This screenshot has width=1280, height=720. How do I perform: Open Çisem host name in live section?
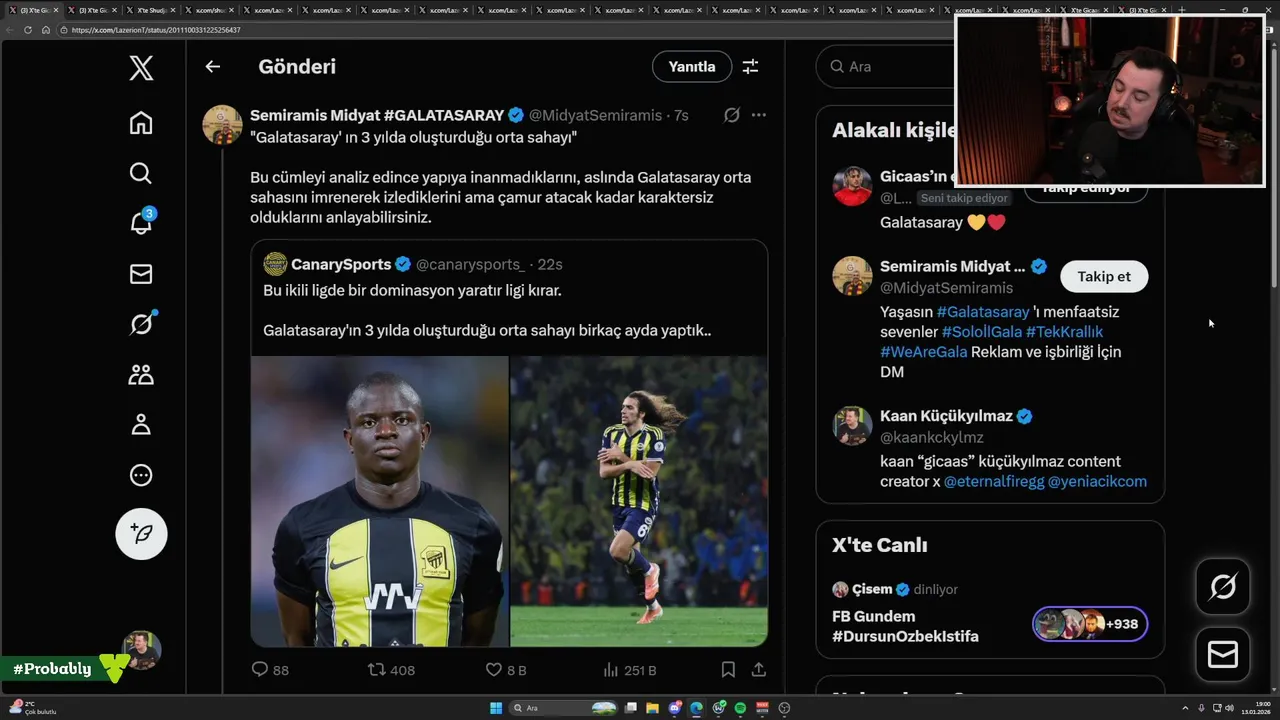click(x=870, y=589)
